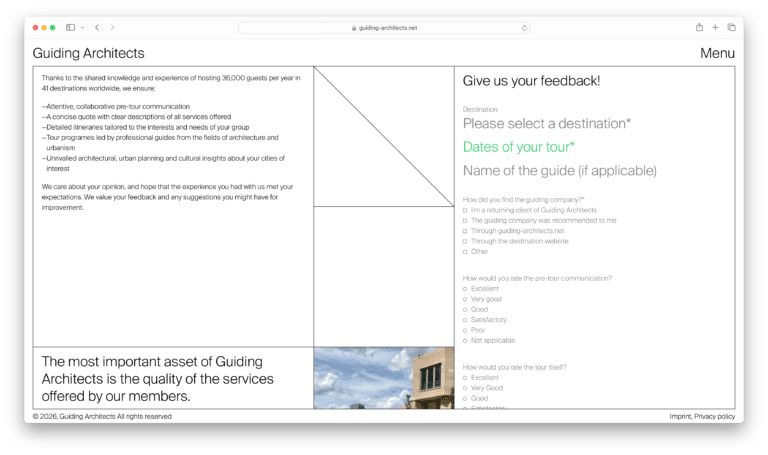Select 'Excellent' for pre-tour communication

point(466,289)
